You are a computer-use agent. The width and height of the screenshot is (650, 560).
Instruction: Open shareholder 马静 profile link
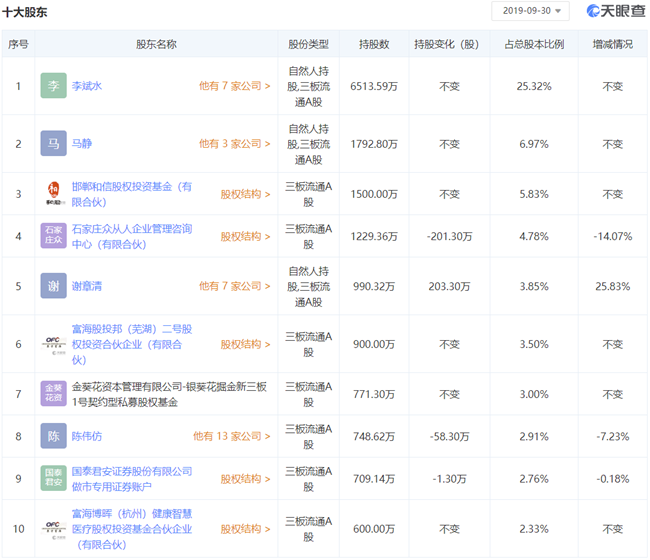pyautogui.click(x=82, y=143)
